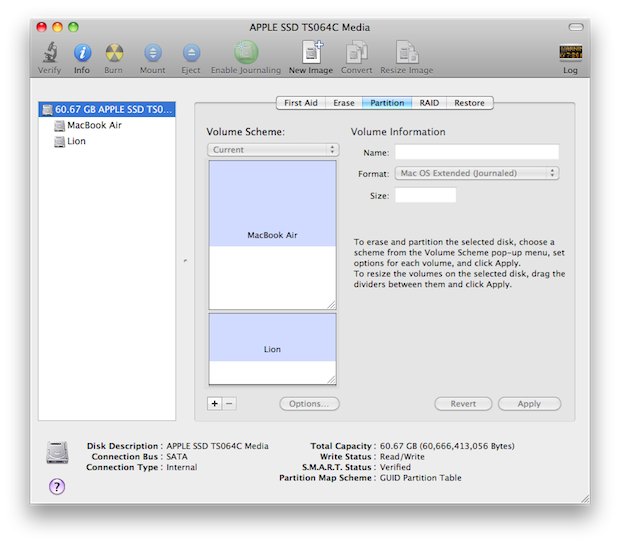This screenshot has height=545, width=620.
Task: Click the Mount toolbar icon
Action: (153, 53)
